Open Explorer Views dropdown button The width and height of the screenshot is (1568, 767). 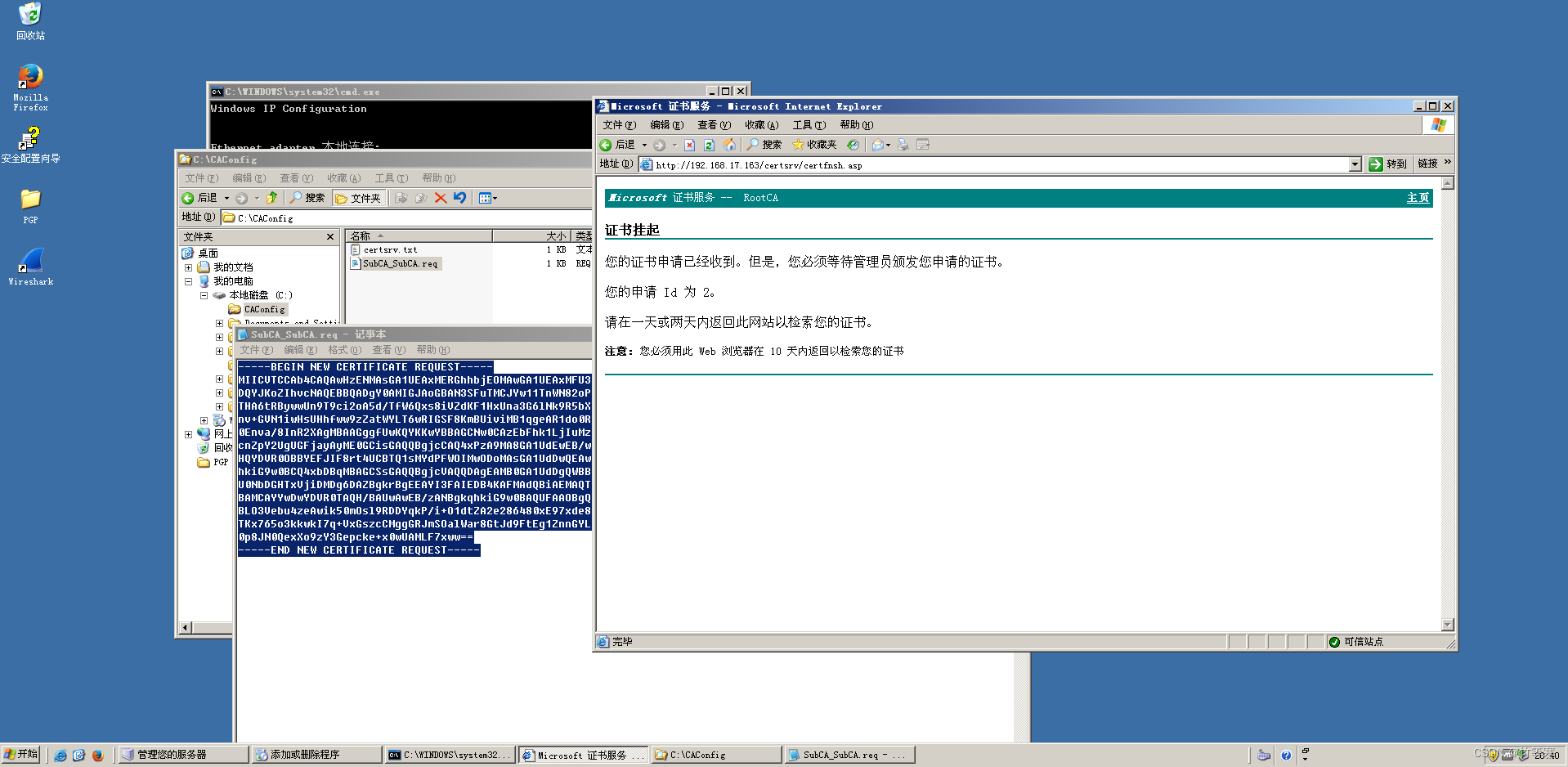click(x=488, y=198)
